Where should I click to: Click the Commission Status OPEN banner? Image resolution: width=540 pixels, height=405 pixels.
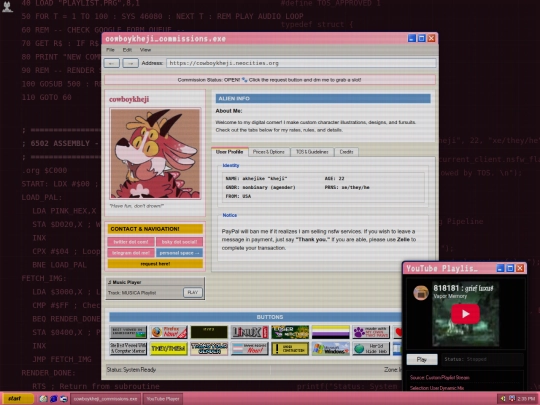tap(270, 80)
